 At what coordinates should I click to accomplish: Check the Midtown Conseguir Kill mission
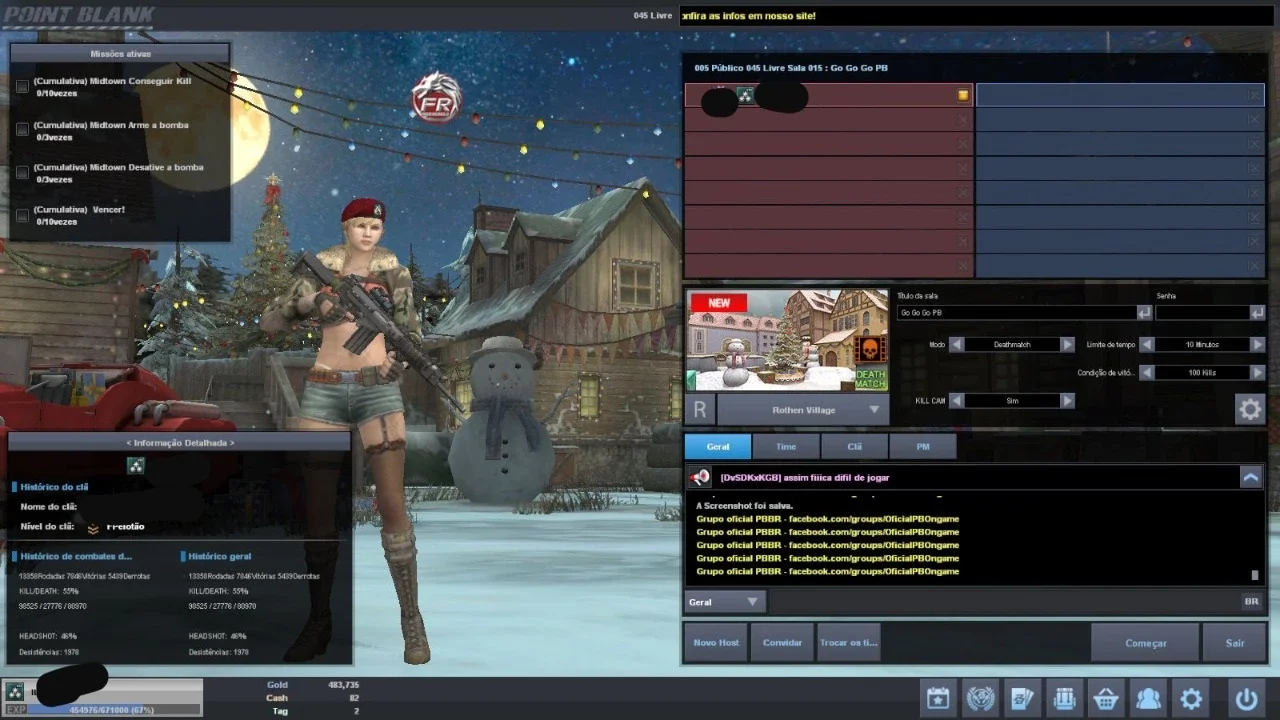(x=22, y=87)
